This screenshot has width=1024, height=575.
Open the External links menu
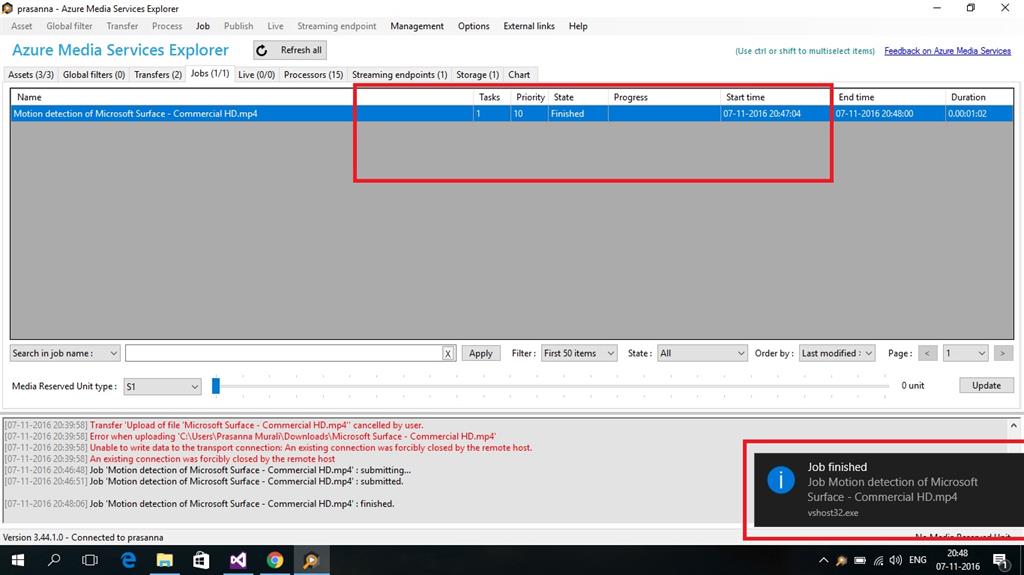pyautogui.click(x=529, y=26)
